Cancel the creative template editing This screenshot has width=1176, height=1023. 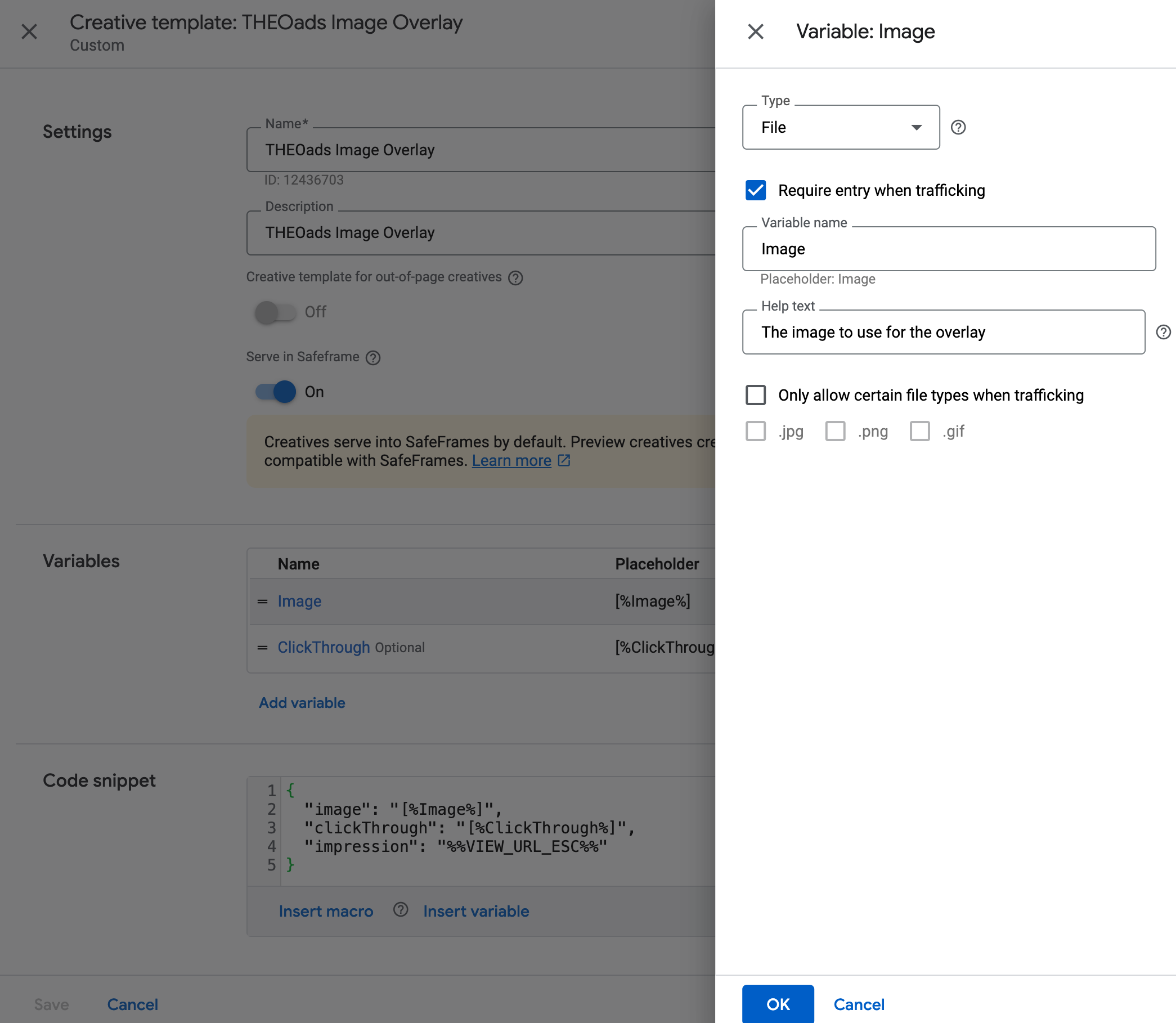pos(132,1005)
